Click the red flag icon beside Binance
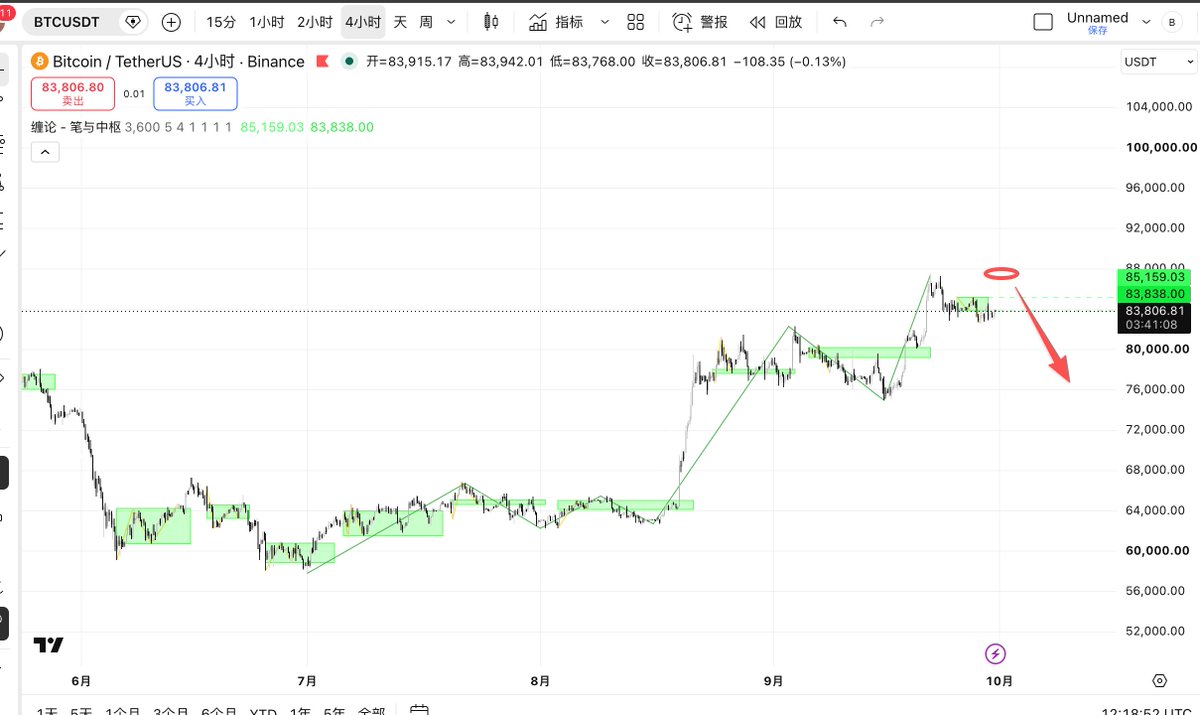The height and width of the screenshot is (715, 1200). [322, 62]
